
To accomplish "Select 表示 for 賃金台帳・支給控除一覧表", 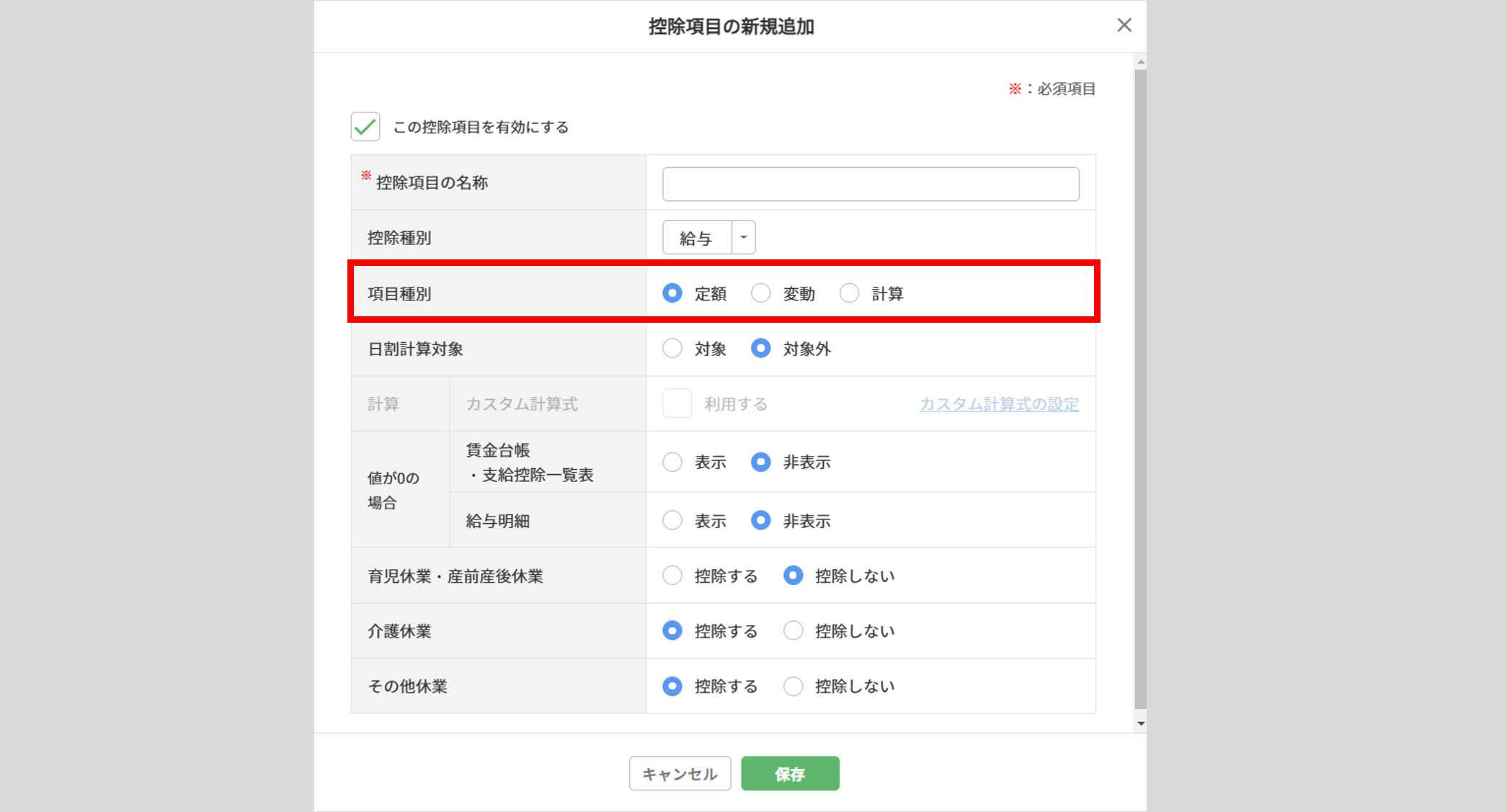I will [672, 462].
